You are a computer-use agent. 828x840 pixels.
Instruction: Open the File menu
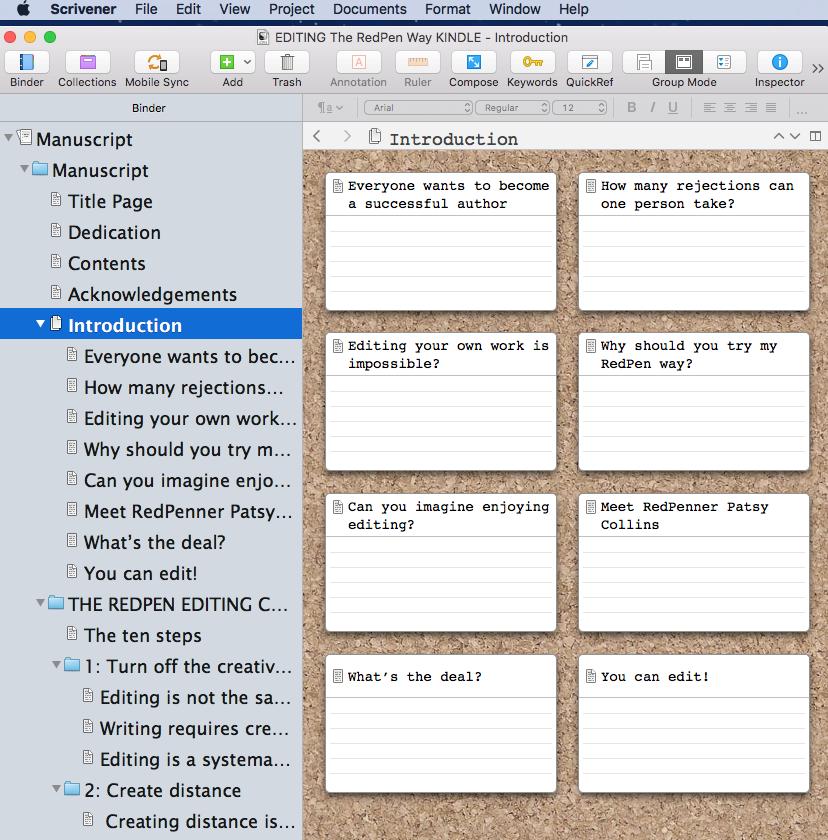pyautogui.click(x=146, y=9)
